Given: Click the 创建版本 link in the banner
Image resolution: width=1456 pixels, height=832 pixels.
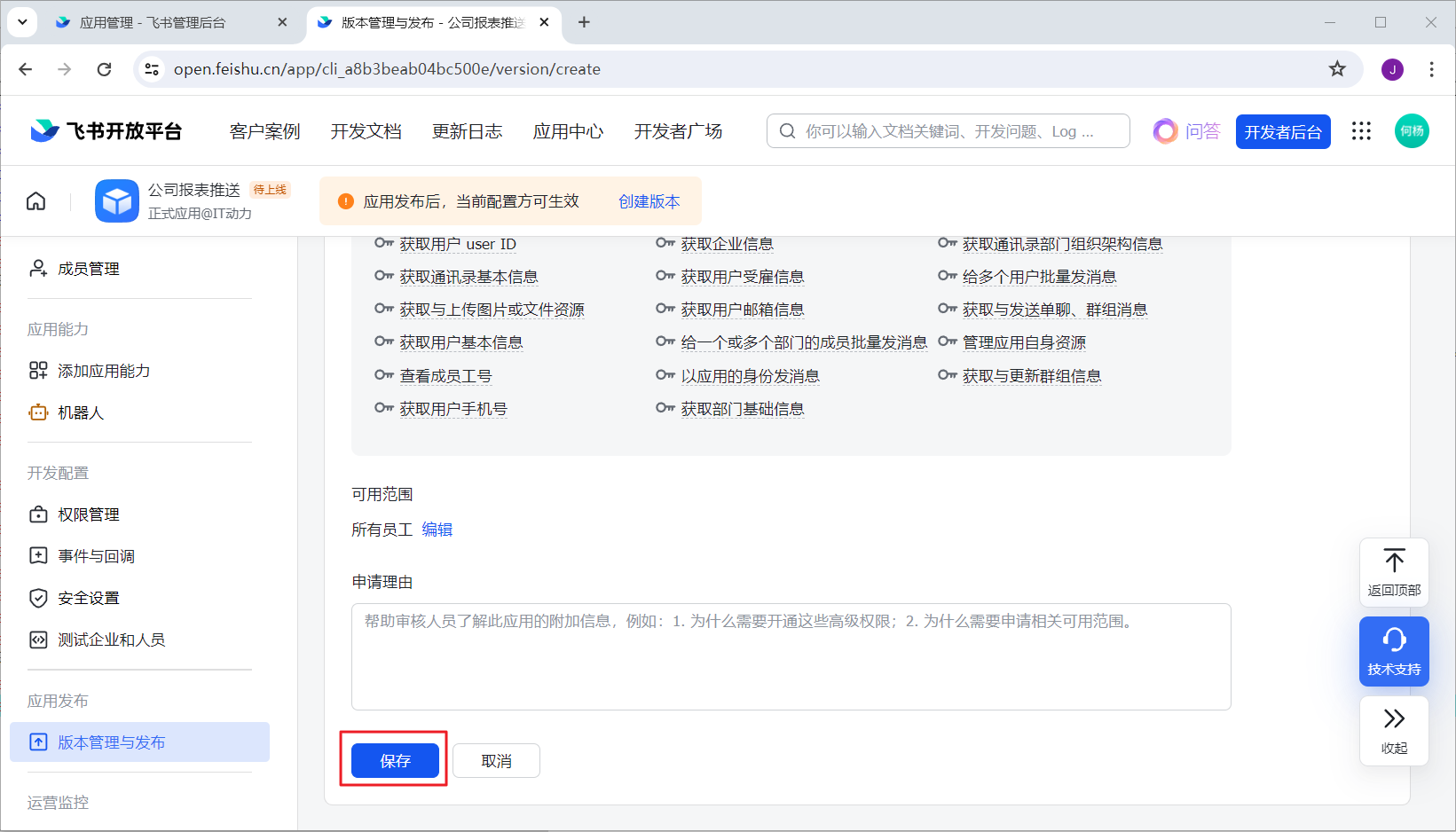Looking at the screenshot, I should (649, 201).
